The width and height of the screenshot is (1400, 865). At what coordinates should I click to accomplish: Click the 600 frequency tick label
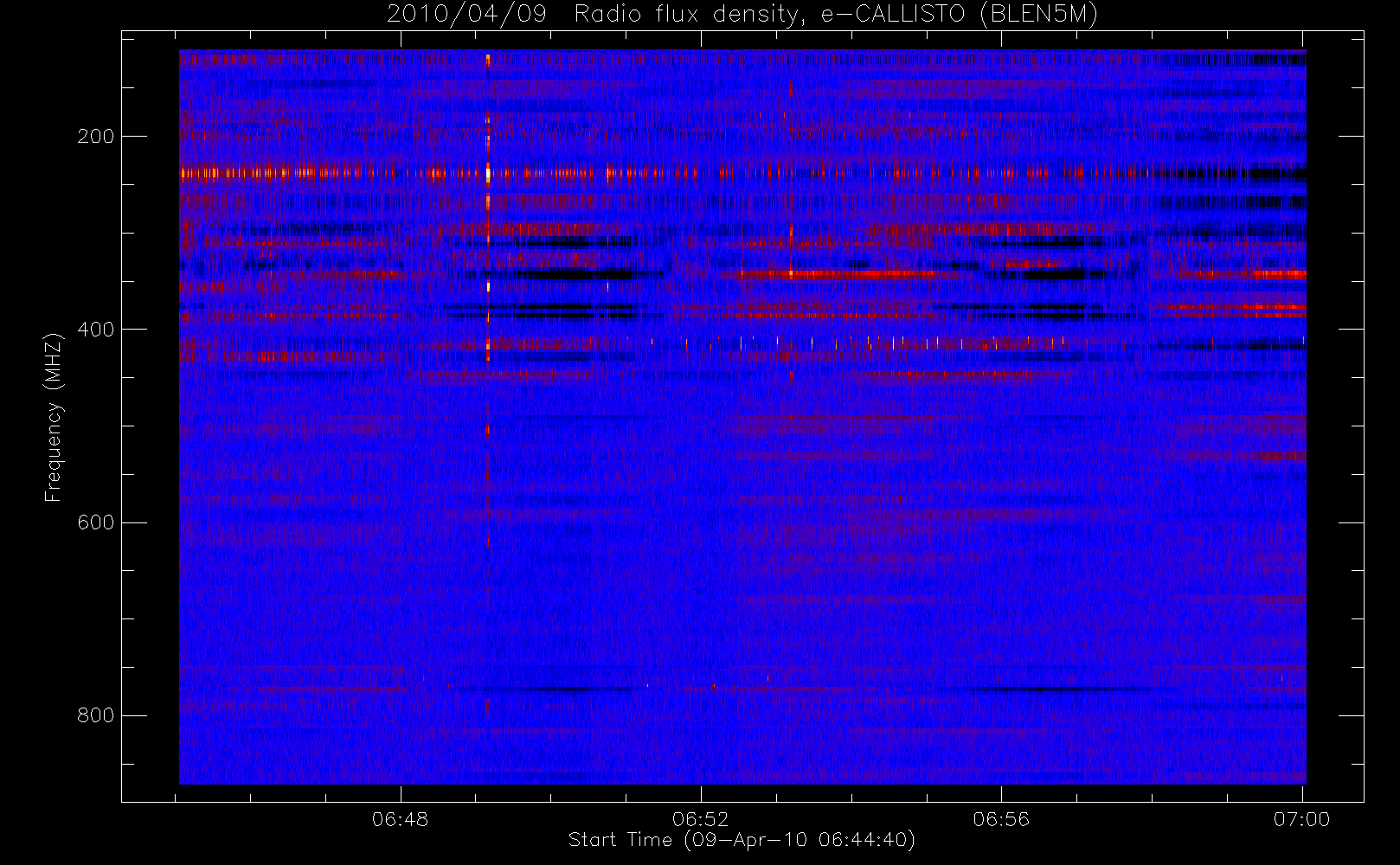coord(95,522)
